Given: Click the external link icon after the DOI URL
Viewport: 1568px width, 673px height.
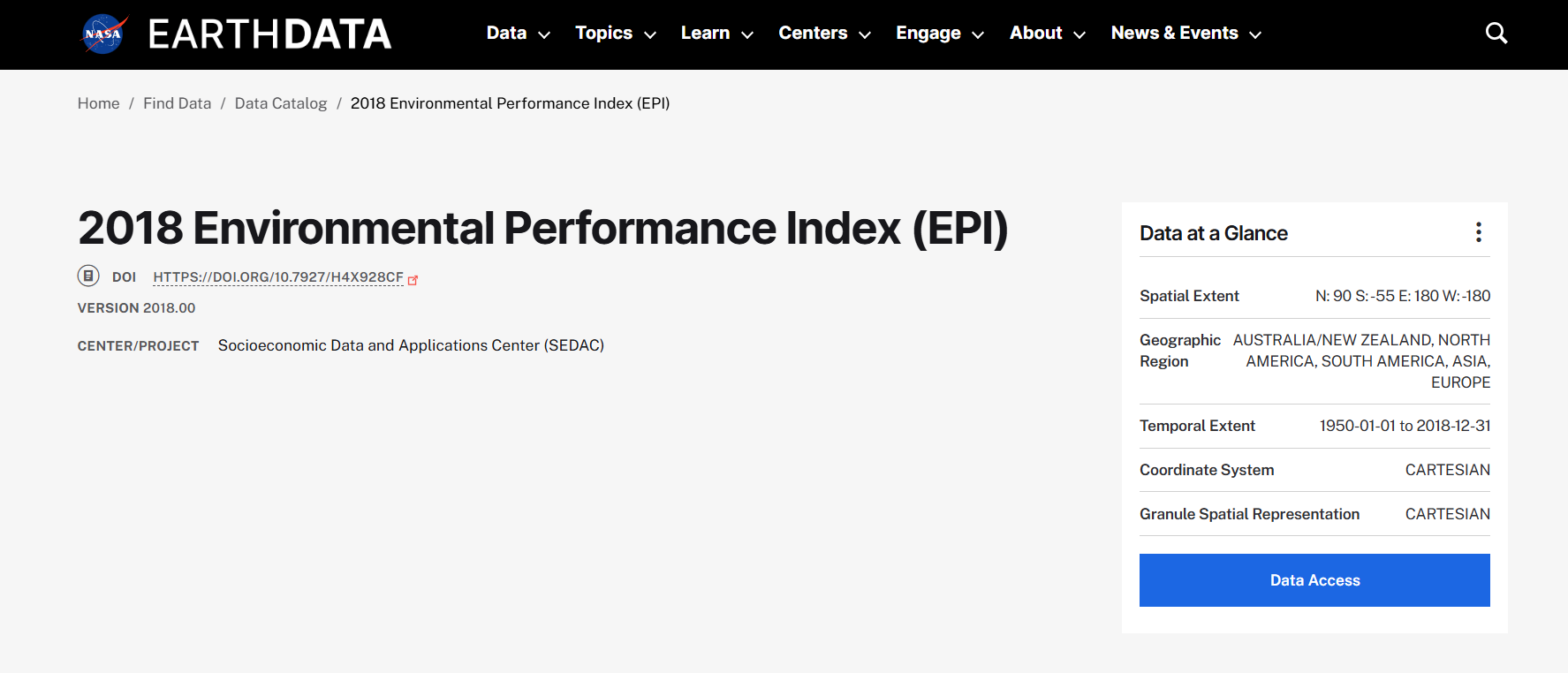Looking at the screenshot, I should [x=413, y=279].
